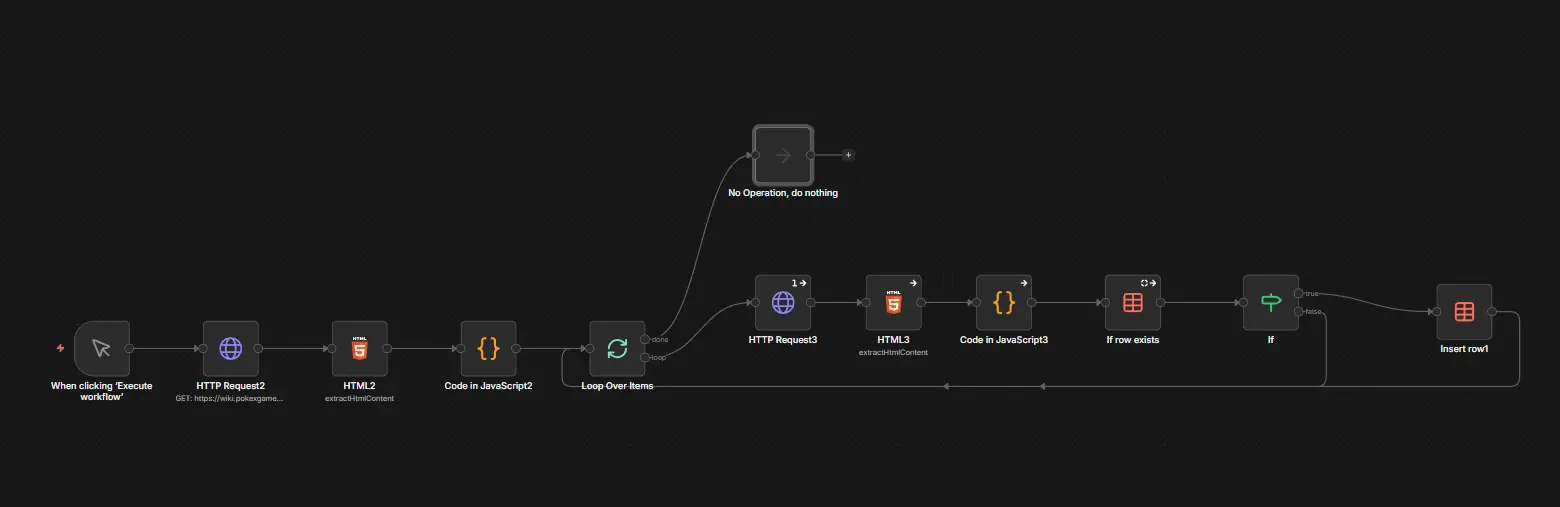Screen dimensions: 1560x507
Task: Click the If node false output connector
Action: click(x=1299, y=311)
